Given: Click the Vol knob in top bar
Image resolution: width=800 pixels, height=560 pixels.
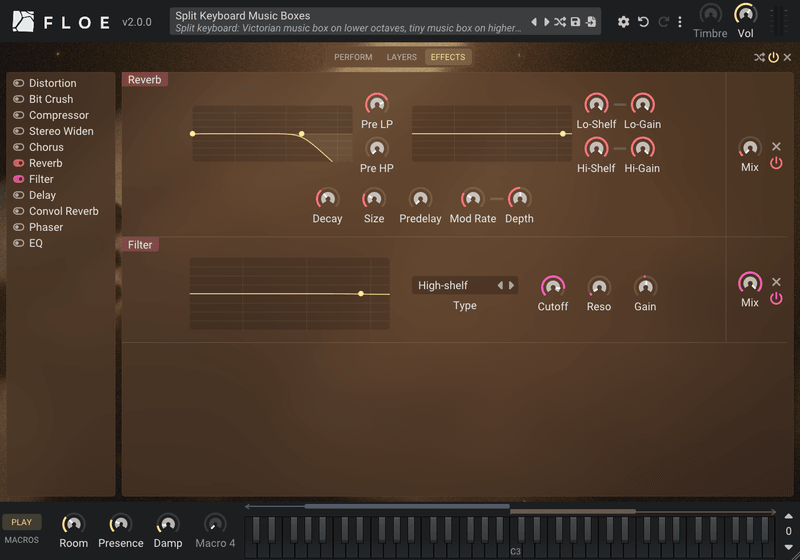Looking at the screenshot, I should (745, 14).
